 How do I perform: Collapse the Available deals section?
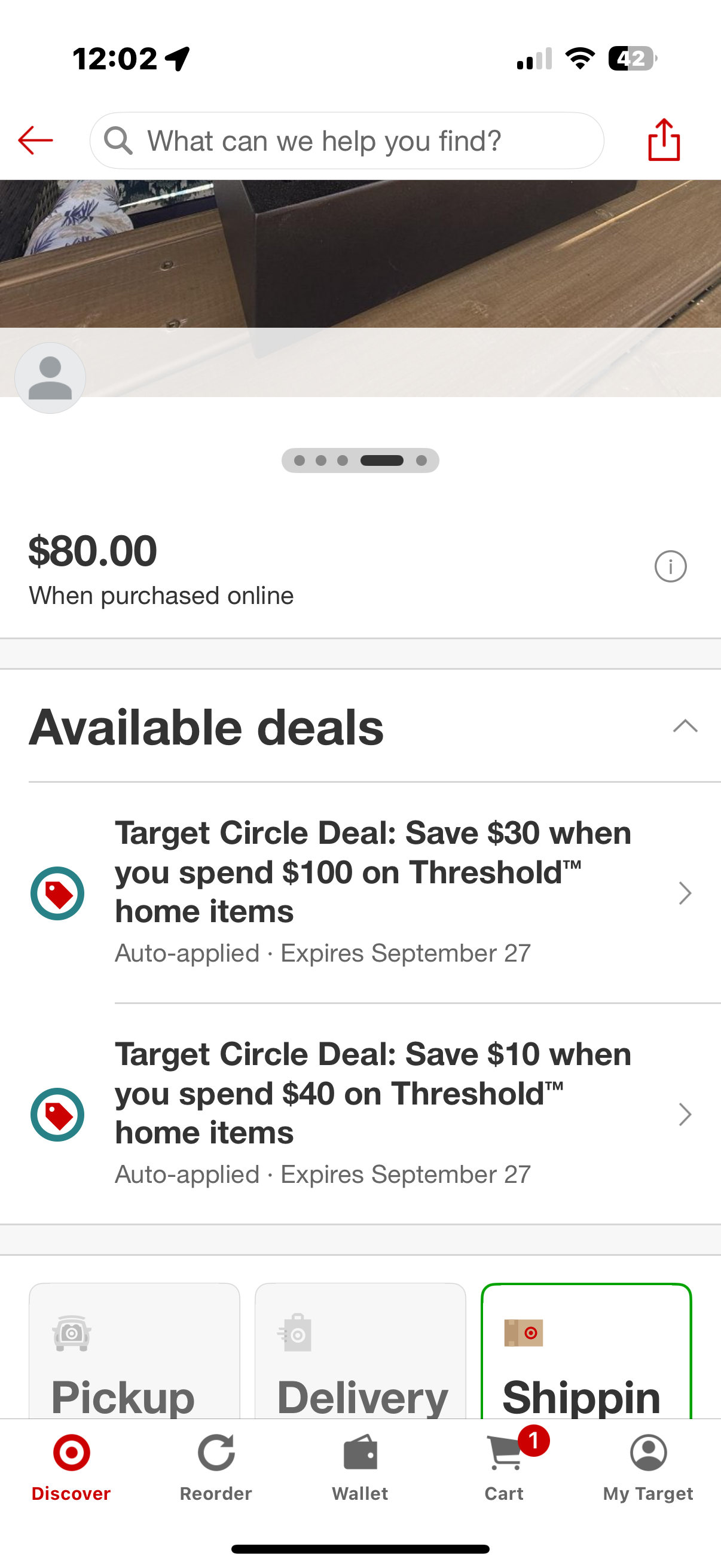coord(685,726)
